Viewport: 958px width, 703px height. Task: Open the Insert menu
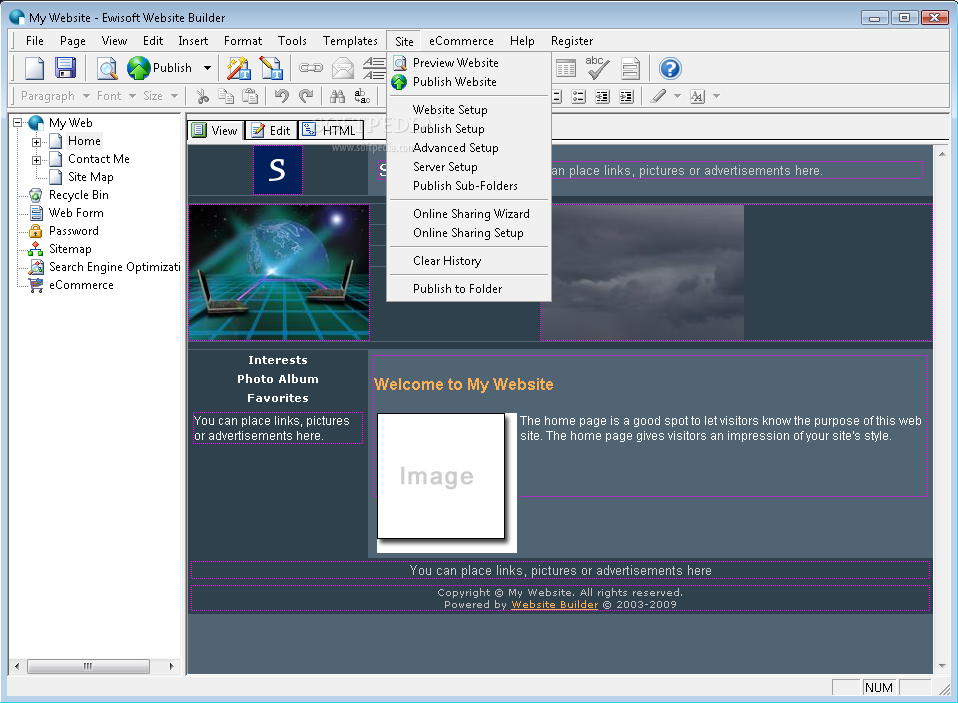pyautogui.click(x=193, y=41)
